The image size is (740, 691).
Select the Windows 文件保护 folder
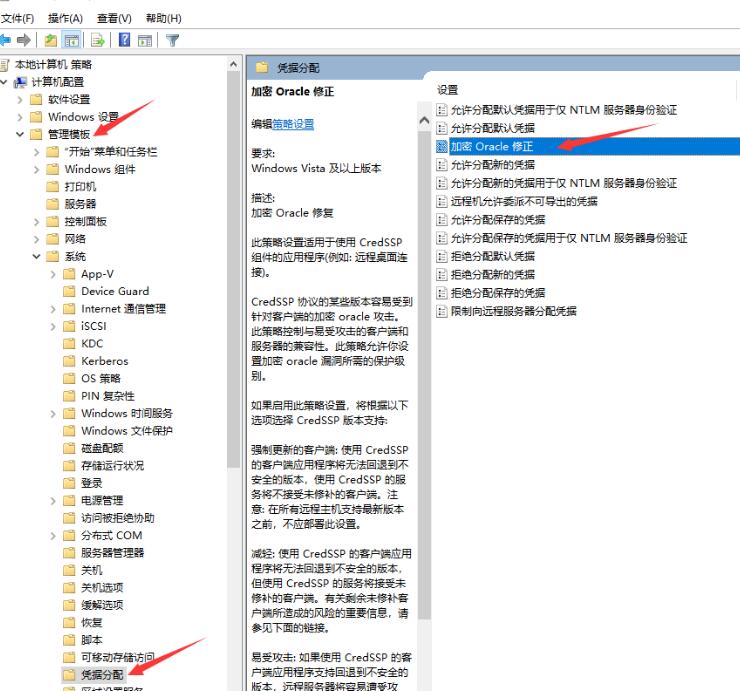click(x=126, y=431)
